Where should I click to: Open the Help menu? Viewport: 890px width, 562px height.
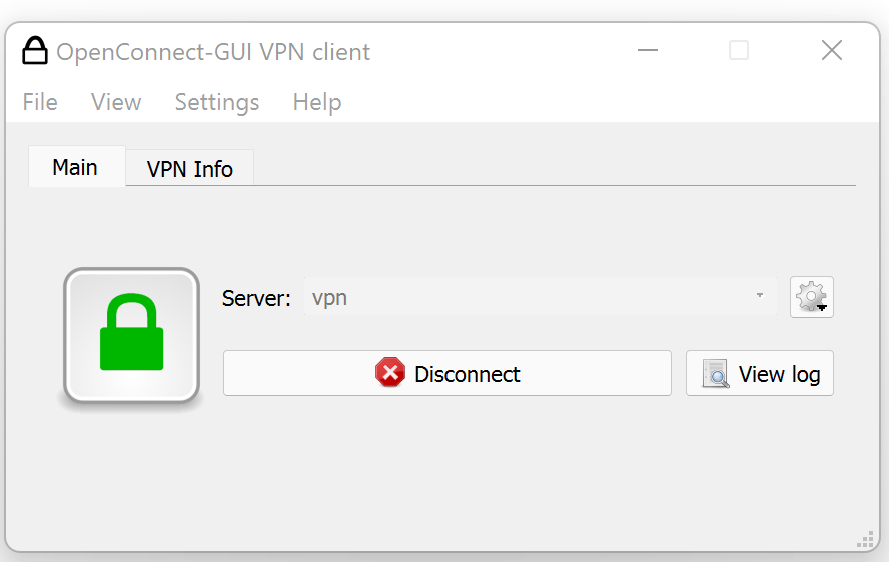coord(317,102)
